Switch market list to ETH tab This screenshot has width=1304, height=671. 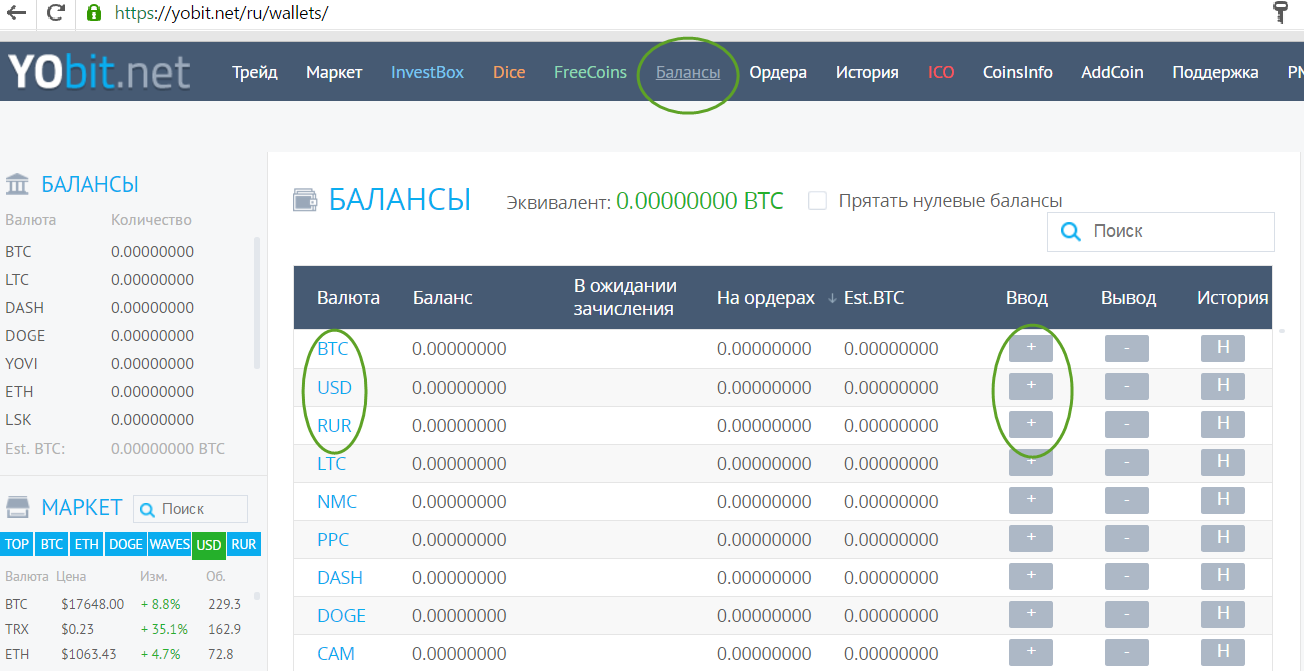click(x=86, y=545)
